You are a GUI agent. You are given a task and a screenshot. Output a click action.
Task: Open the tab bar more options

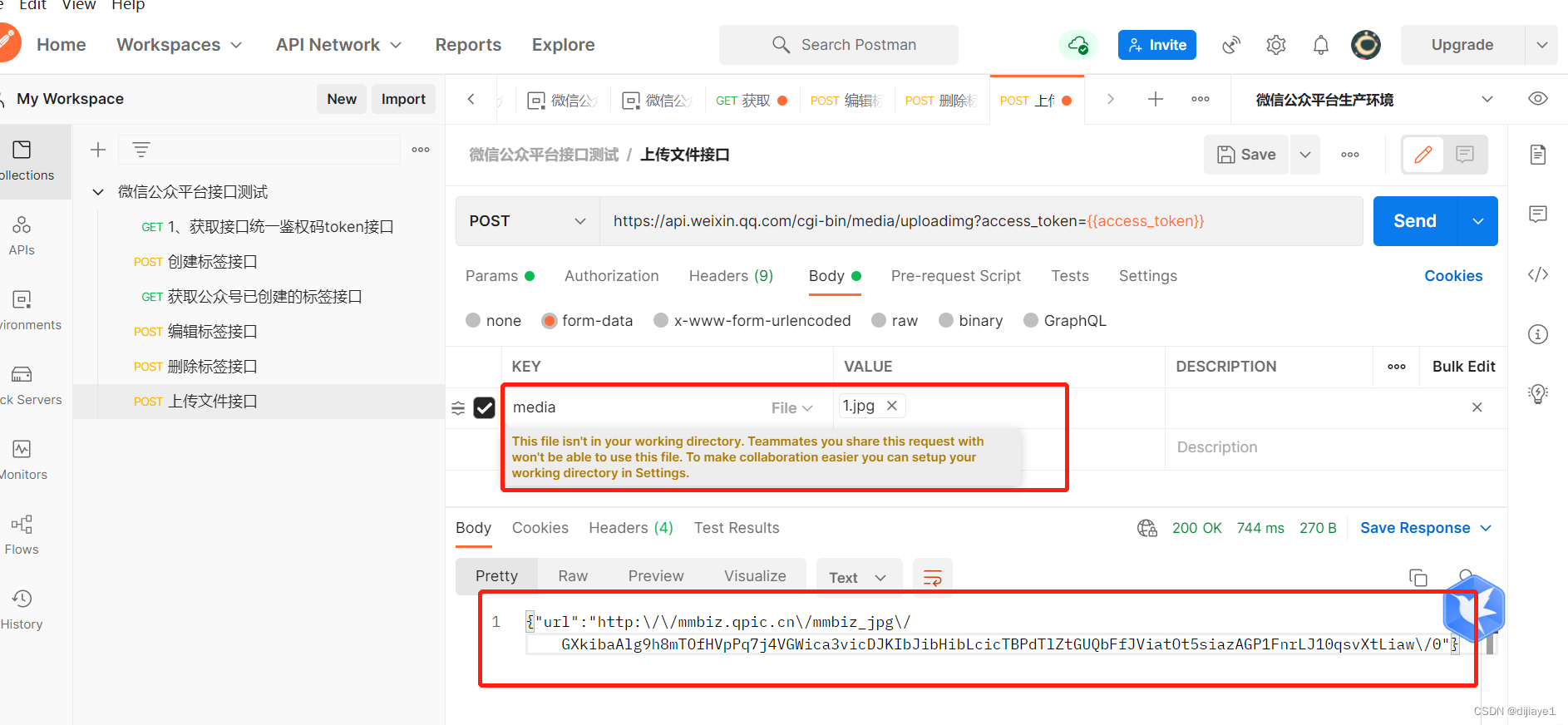click(1201, 99)
